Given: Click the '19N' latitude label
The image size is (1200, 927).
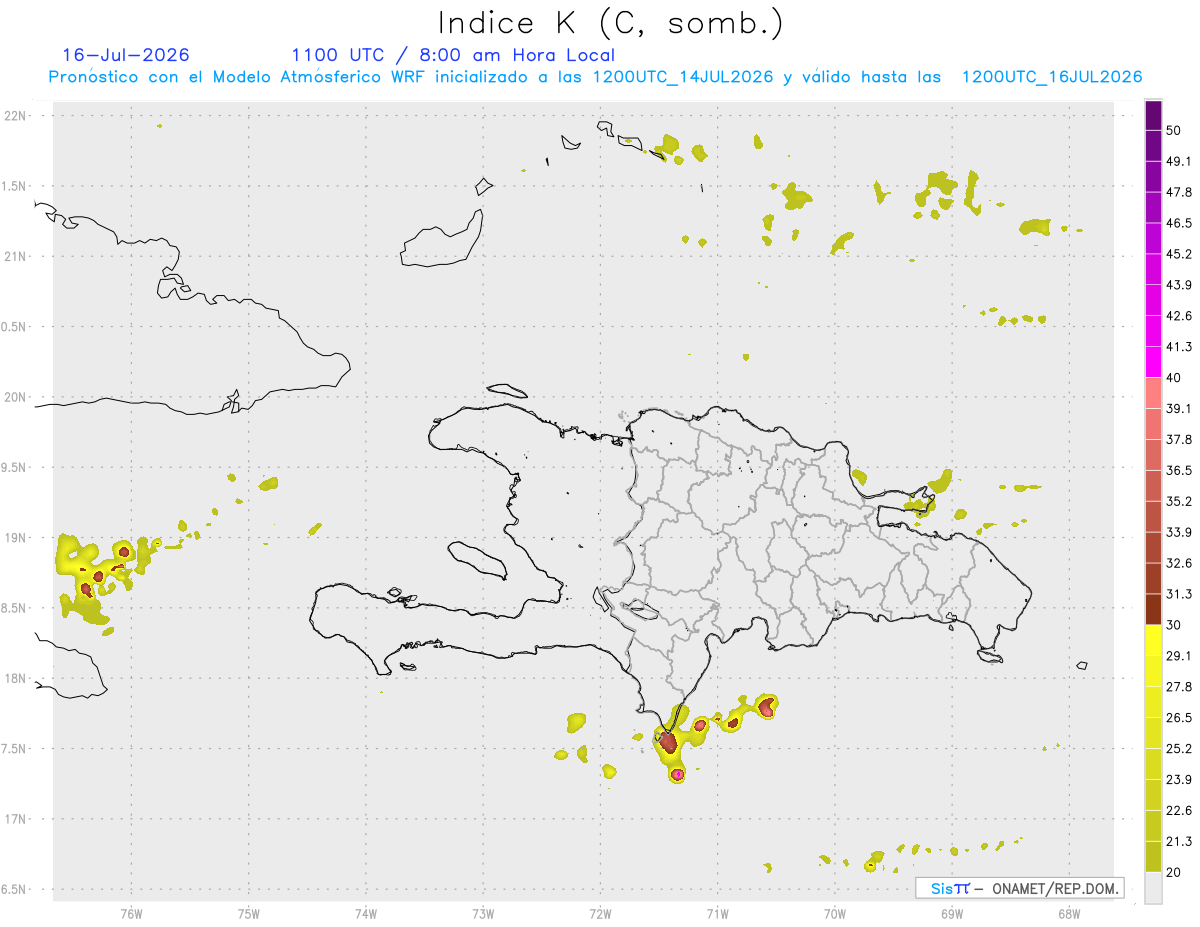Looking at the screenshot, I should 17,538.
